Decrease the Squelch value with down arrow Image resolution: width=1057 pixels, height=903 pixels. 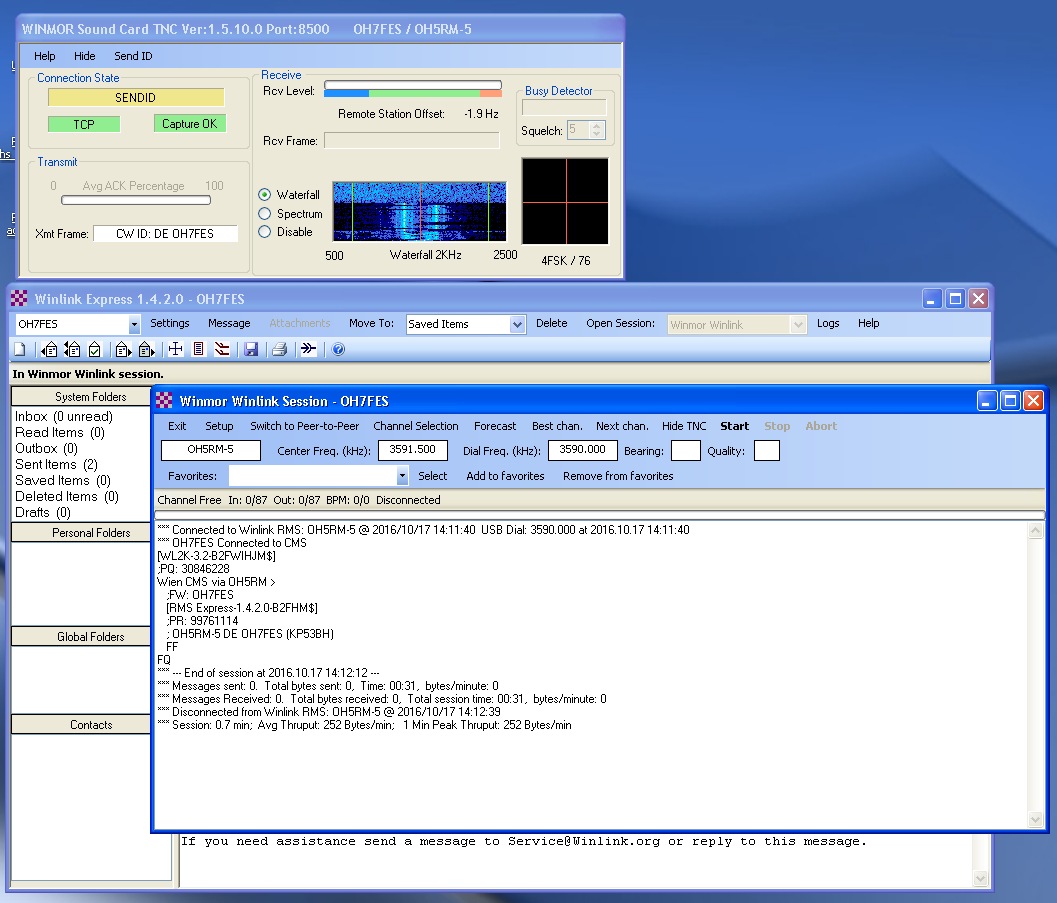(x=596, y=134)
